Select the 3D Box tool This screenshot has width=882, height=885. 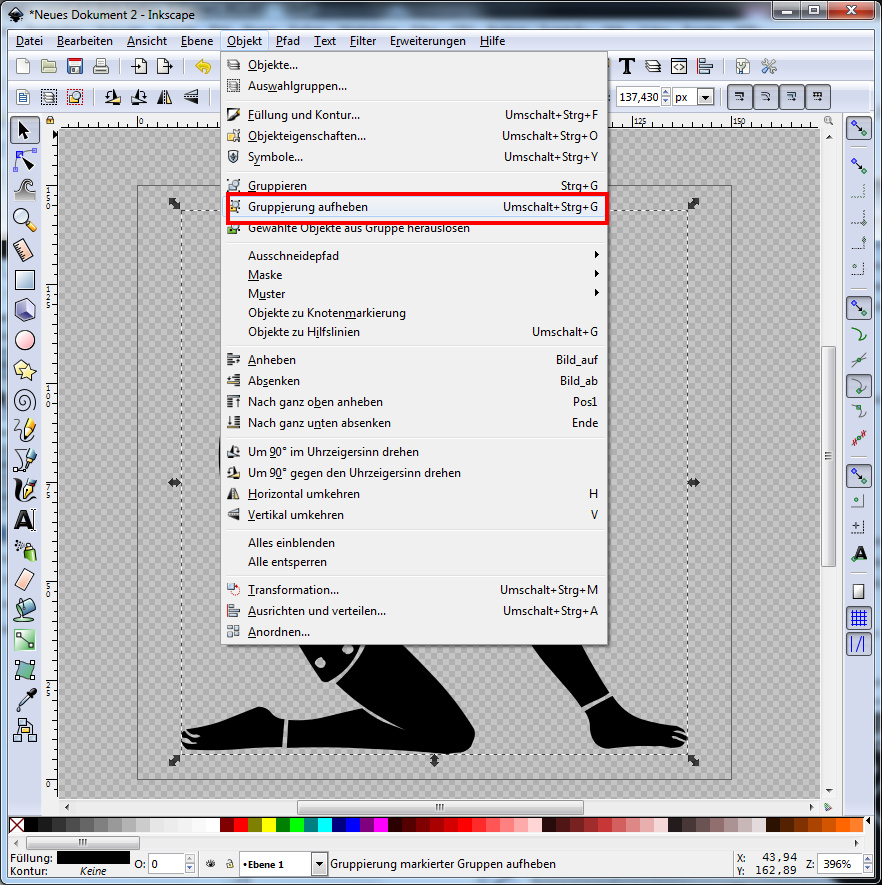point(24,310)
